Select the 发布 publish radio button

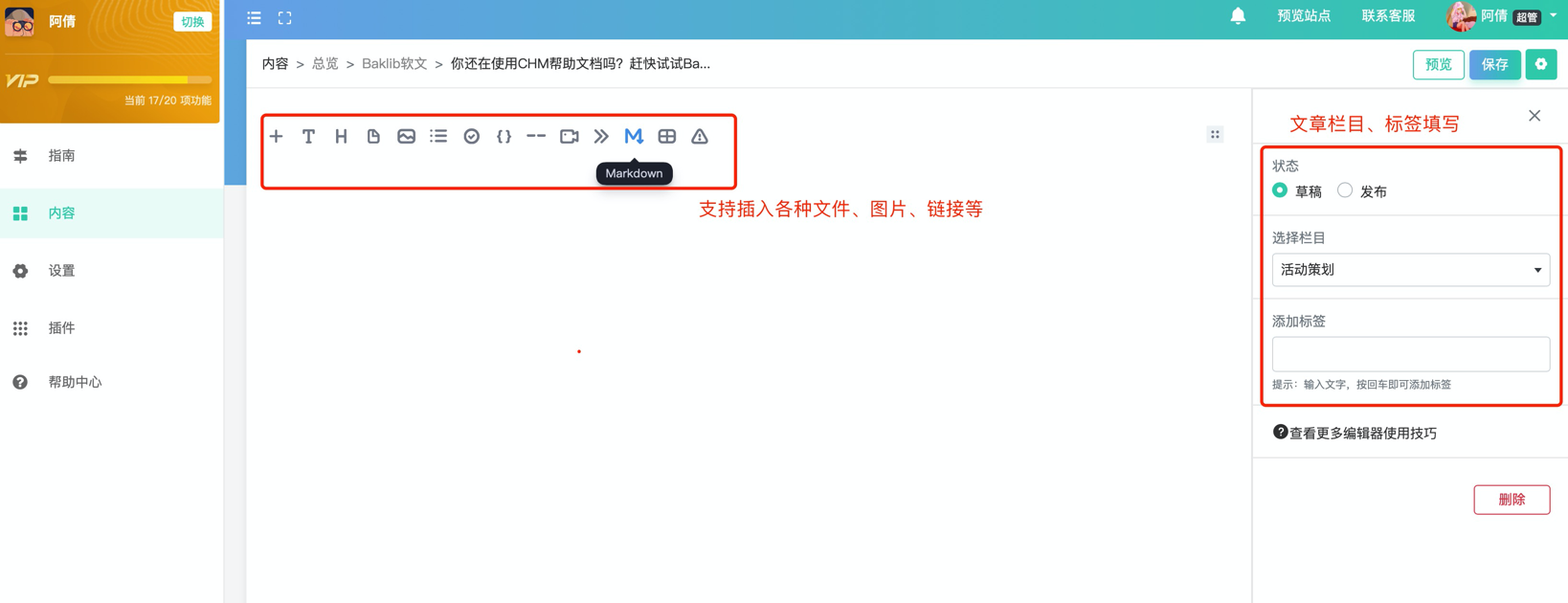click(x=1345, y=190)
